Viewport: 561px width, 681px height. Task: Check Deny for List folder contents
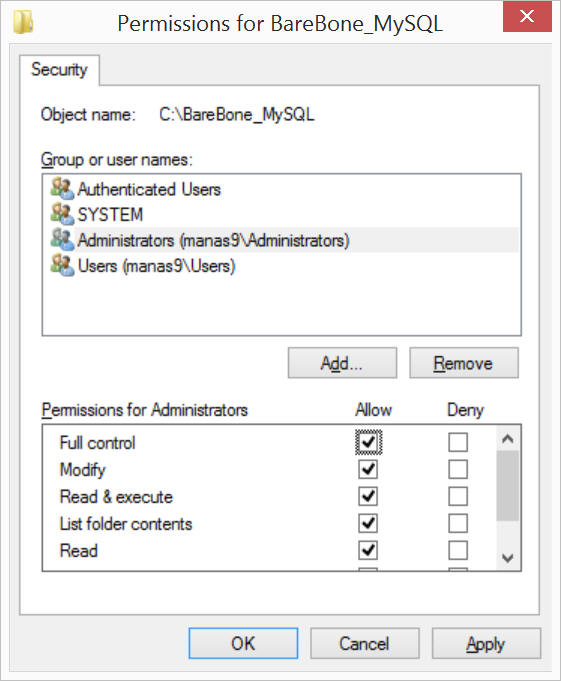[458, 523]
